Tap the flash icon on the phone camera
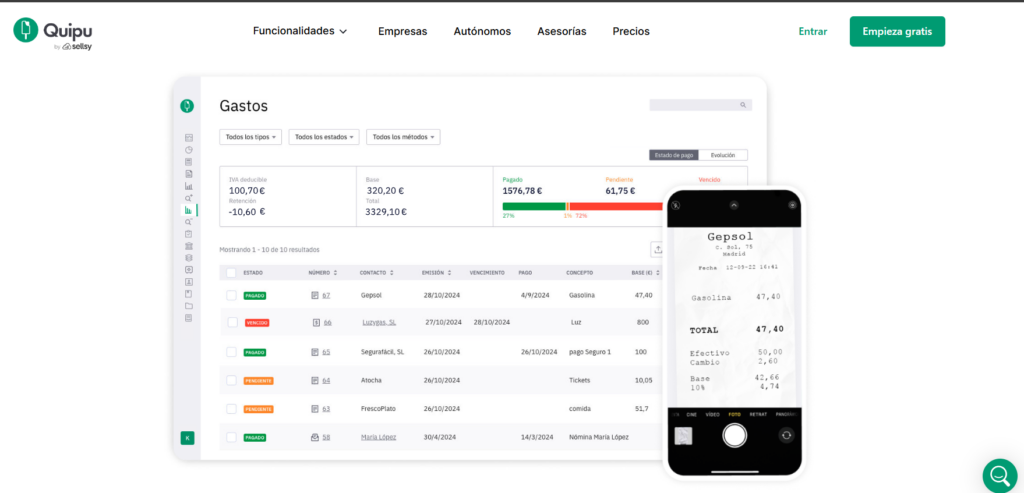This screenshot has height=493, width=1024. [677, 205]
